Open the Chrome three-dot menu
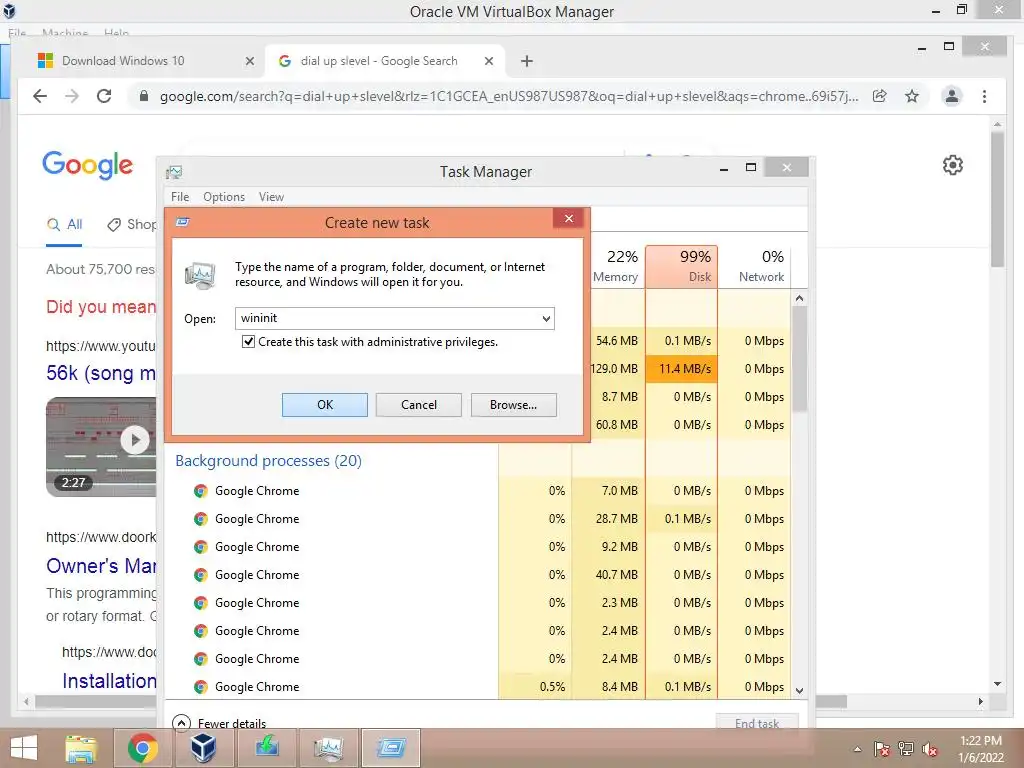Screen dimensions: 1024x768 coord(984,97)
